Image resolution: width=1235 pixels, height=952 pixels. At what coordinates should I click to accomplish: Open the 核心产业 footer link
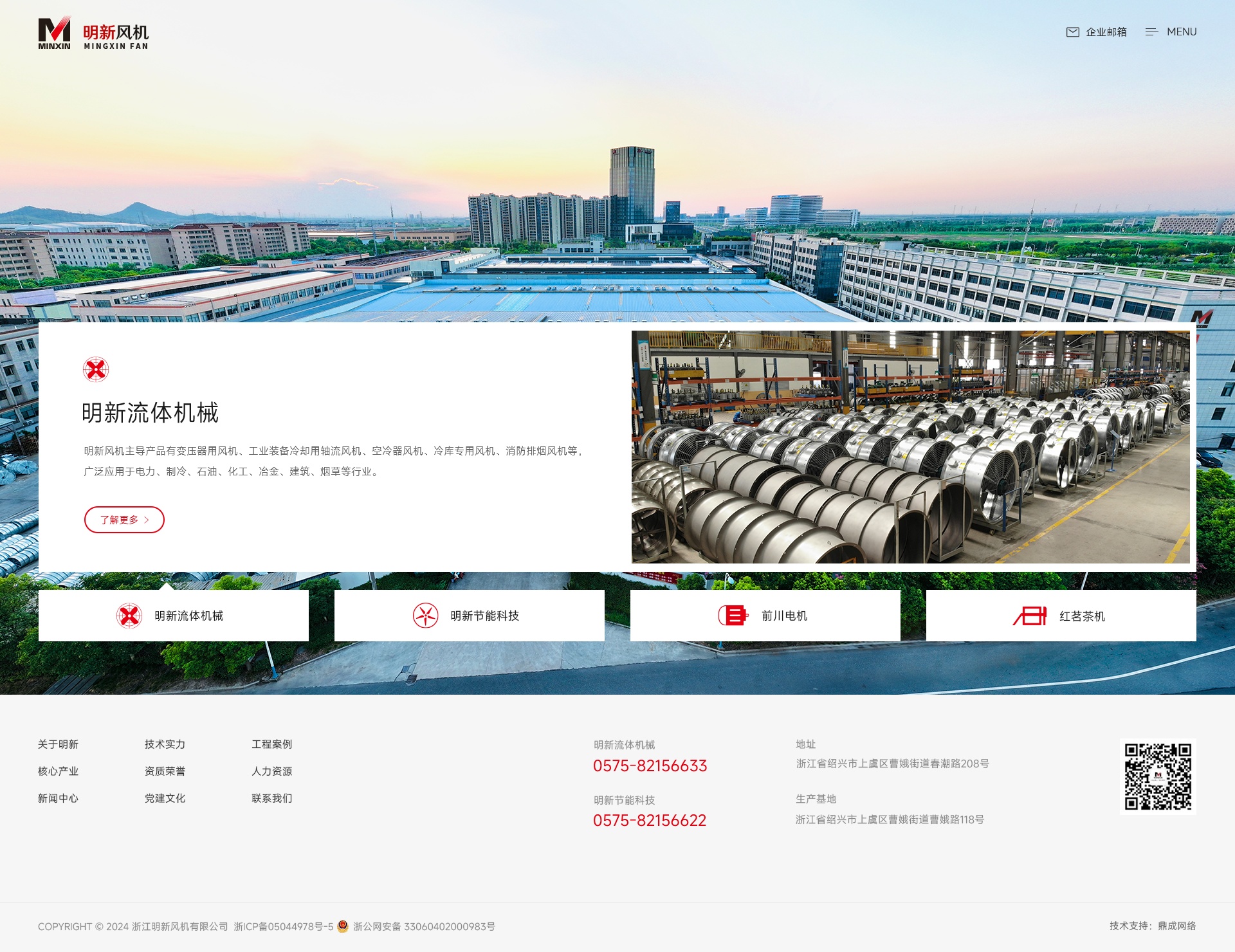58,771
